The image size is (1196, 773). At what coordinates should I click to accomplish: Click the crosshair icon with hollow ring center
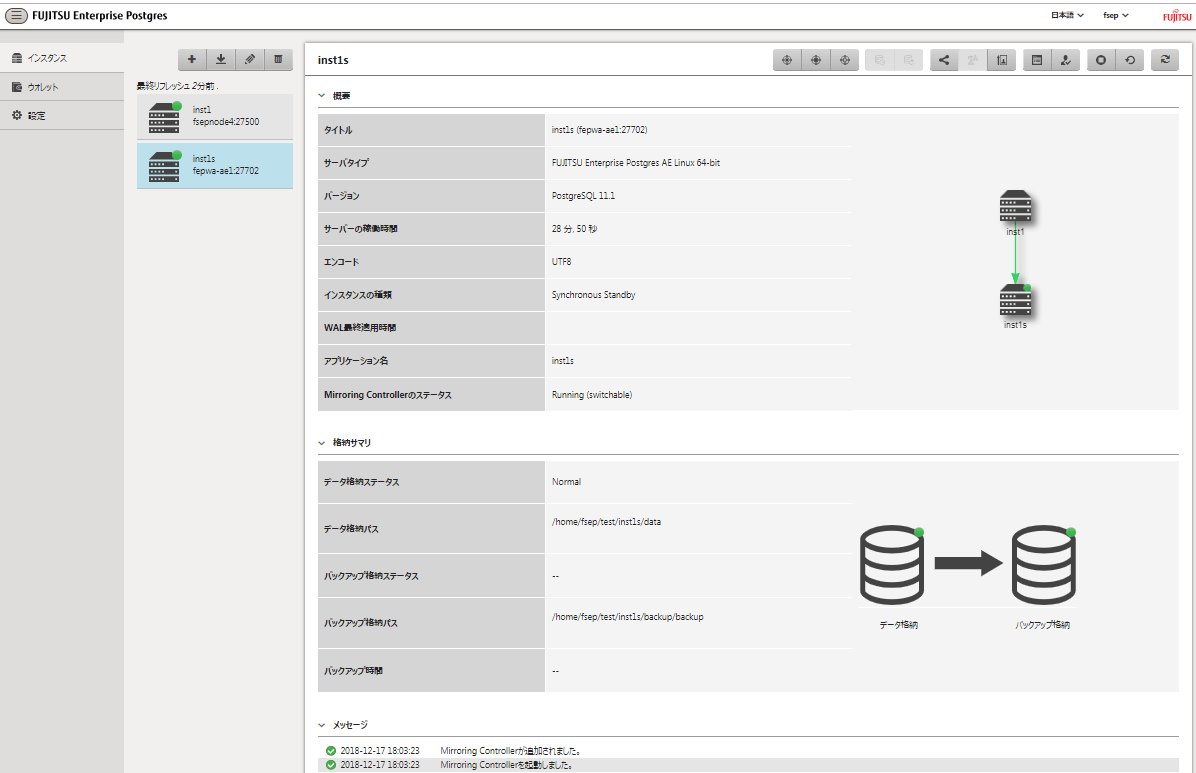pyautogui.click(x=845, y=60)
